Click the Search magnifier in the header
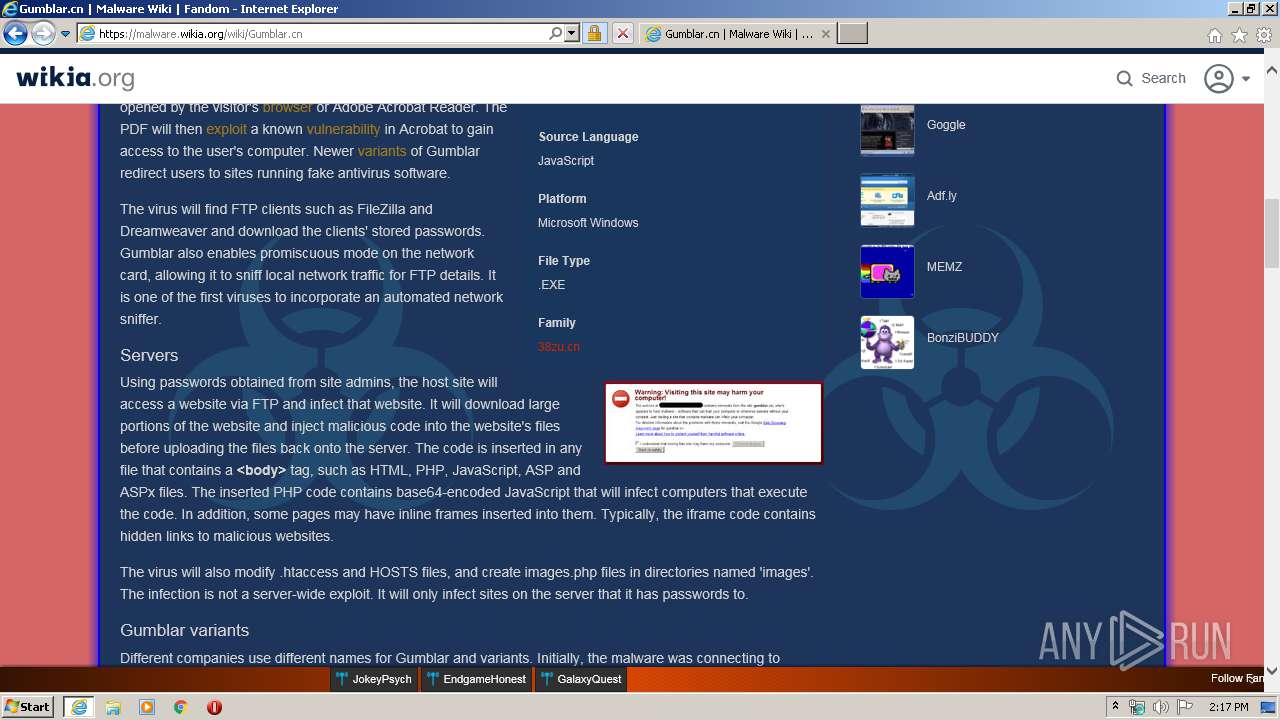This screenshot has width=1280, height=720. (x=1125, y=78)
